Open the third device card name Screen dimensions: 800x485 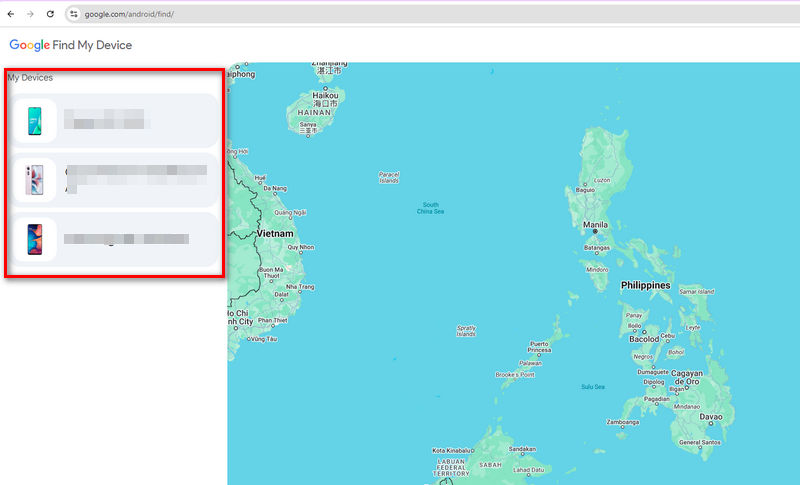pos(127,239)
